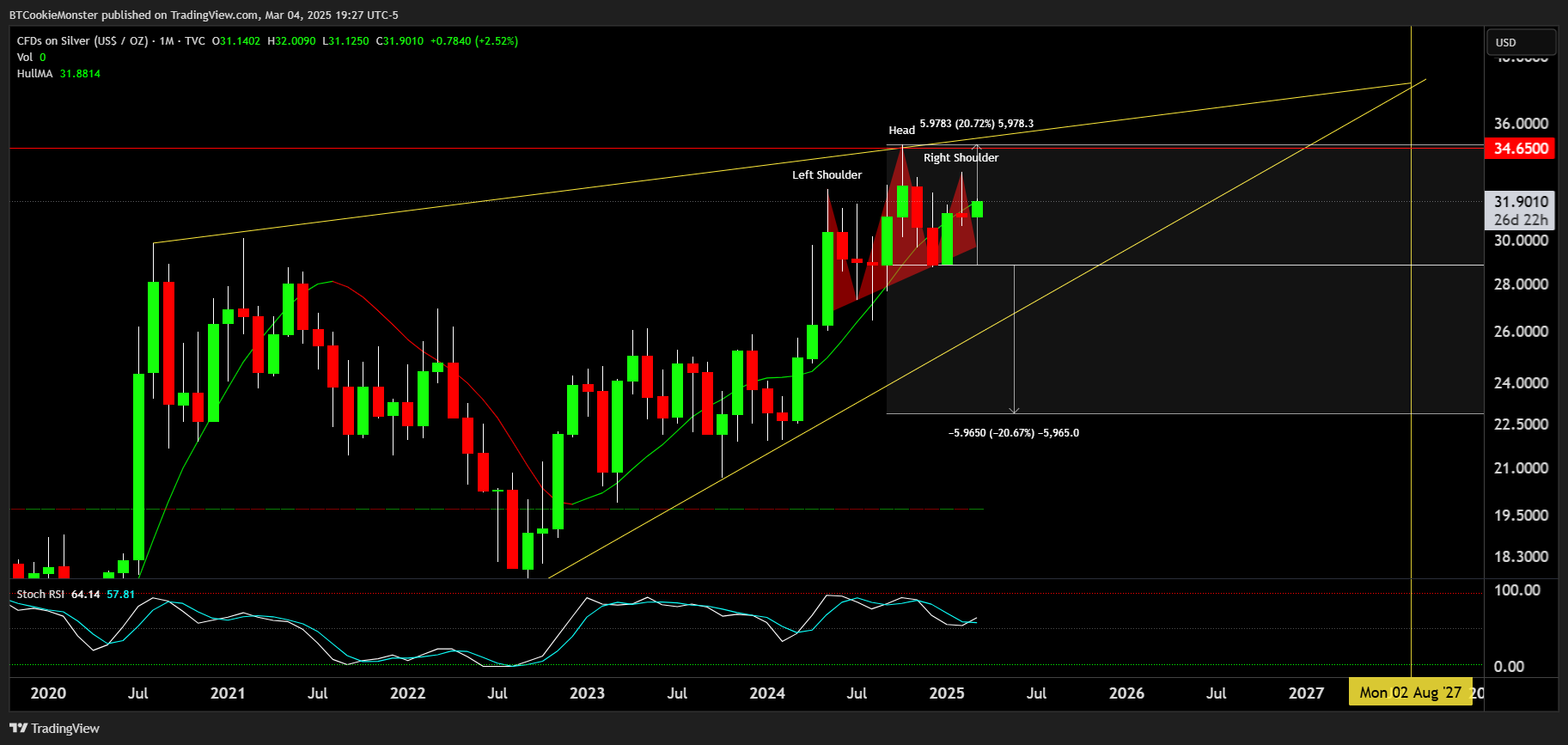Click the 26.0000 price axis label
Image resolution: width=1568 pixels, height=745 pixels.
tap(1521, 332)
